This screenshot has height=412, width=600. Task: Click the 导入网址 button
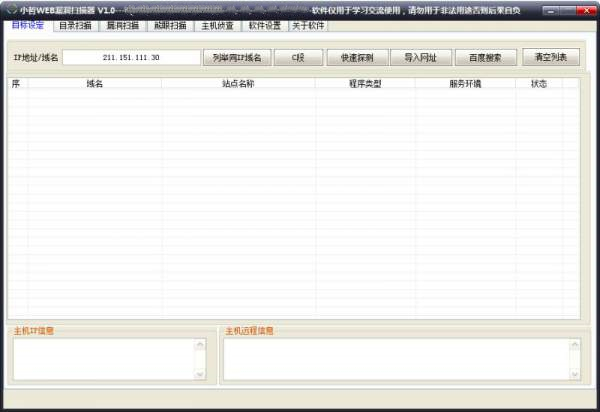click(421, 57)
